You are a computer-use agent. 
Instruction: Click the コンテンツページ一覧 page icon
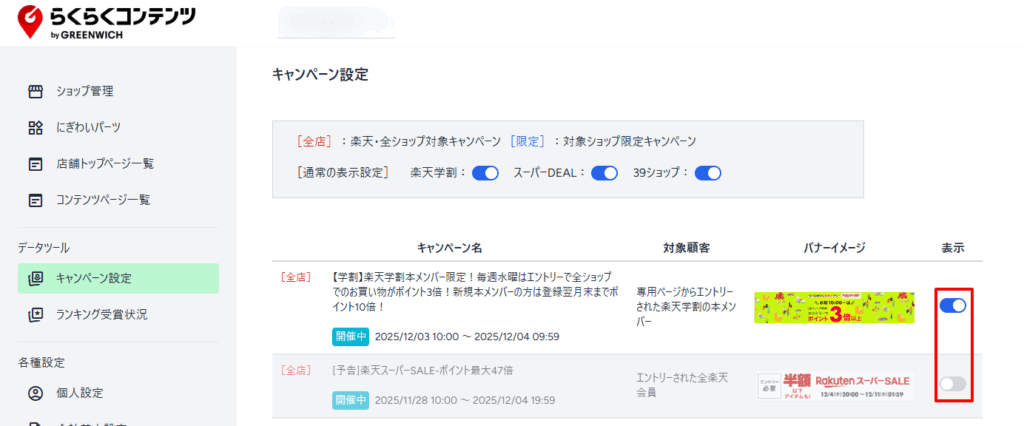coord(36,200)
